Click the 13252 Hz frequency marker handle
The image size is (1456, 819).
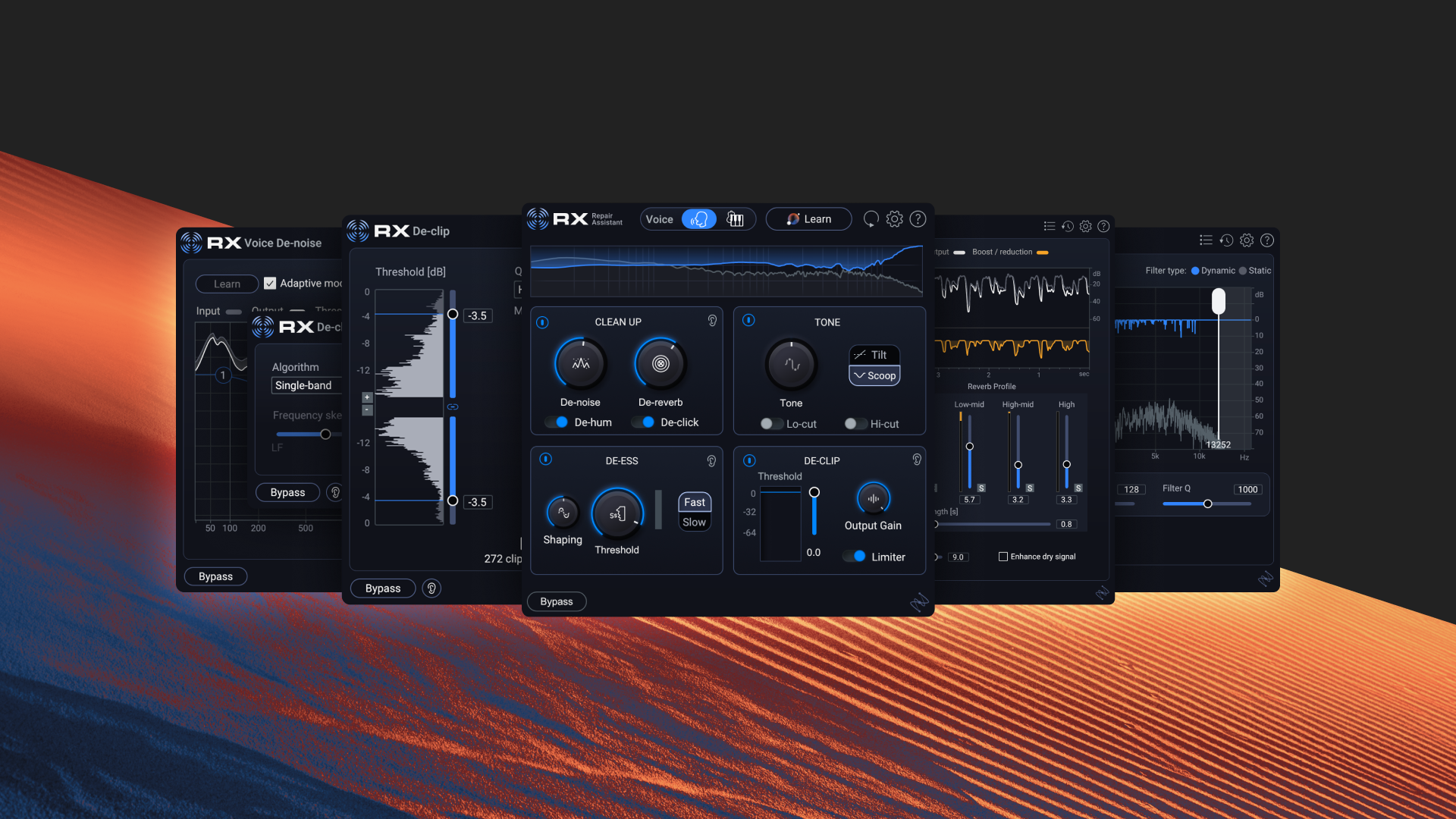pyautogui.click(x=1219, y=301)
